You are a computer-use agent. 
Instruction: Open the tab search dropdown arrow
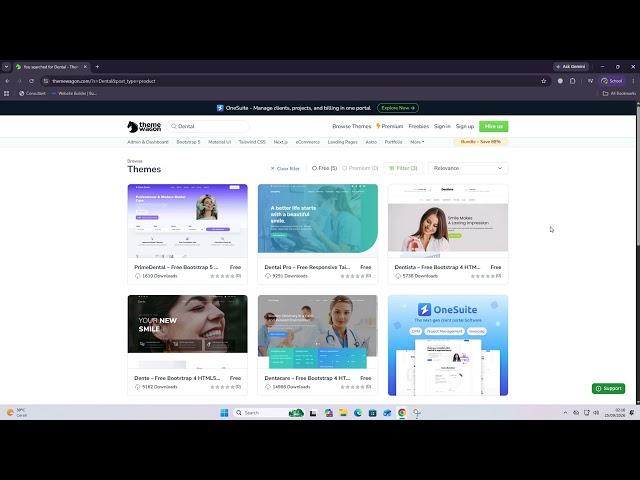(x=6, y=67)
